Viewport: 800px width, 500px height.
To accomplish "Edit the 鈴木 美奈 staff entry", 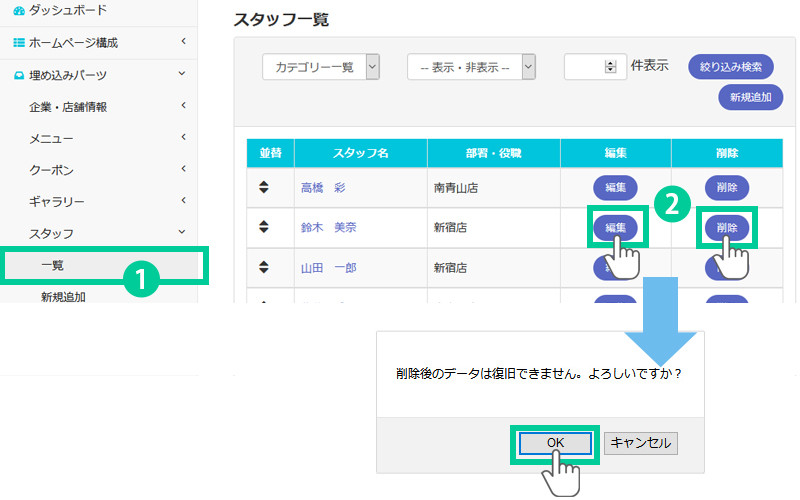I will (615, 227).
